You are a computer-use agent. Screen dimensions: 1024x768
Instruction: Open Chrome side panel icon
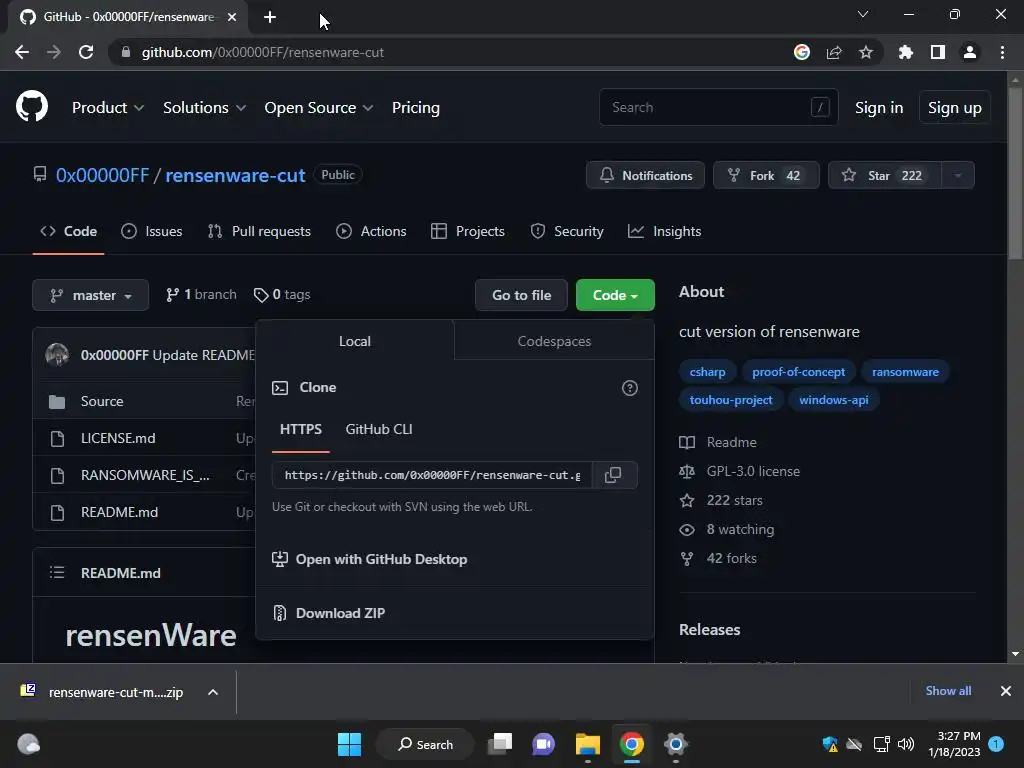(938, 52)
